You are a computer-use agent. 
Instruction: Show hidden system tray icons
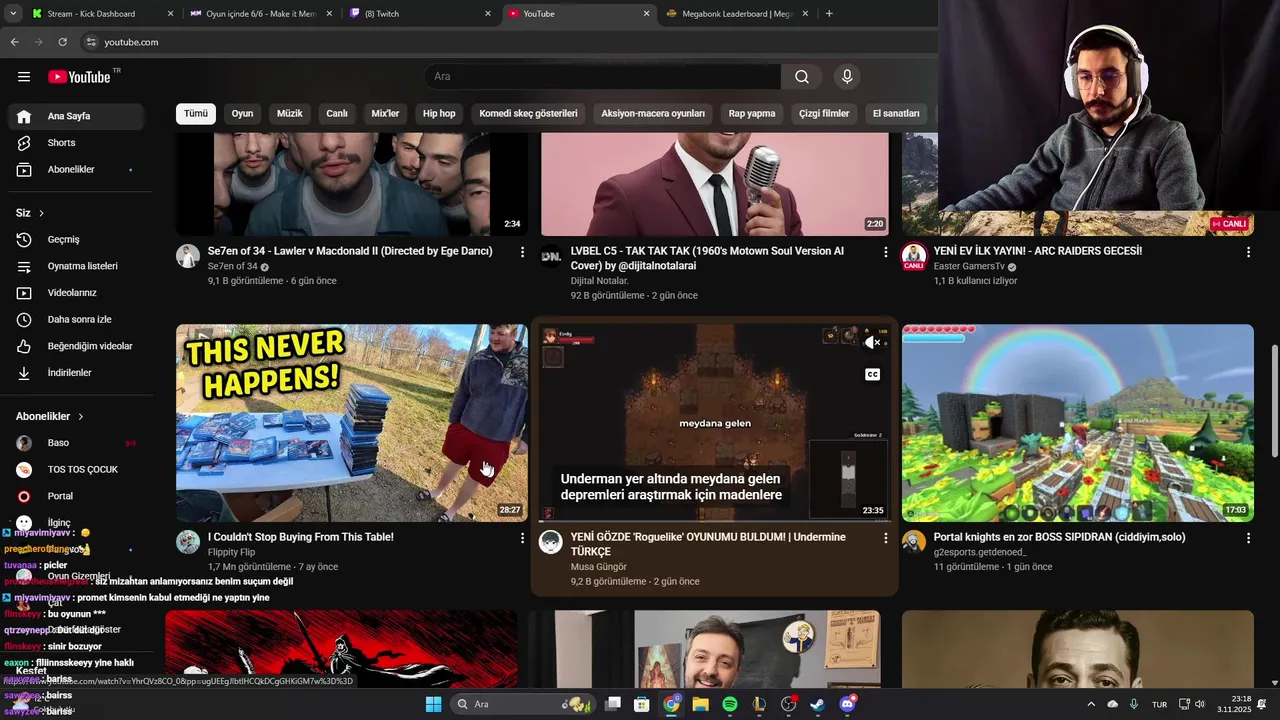tap(1091, 704)
